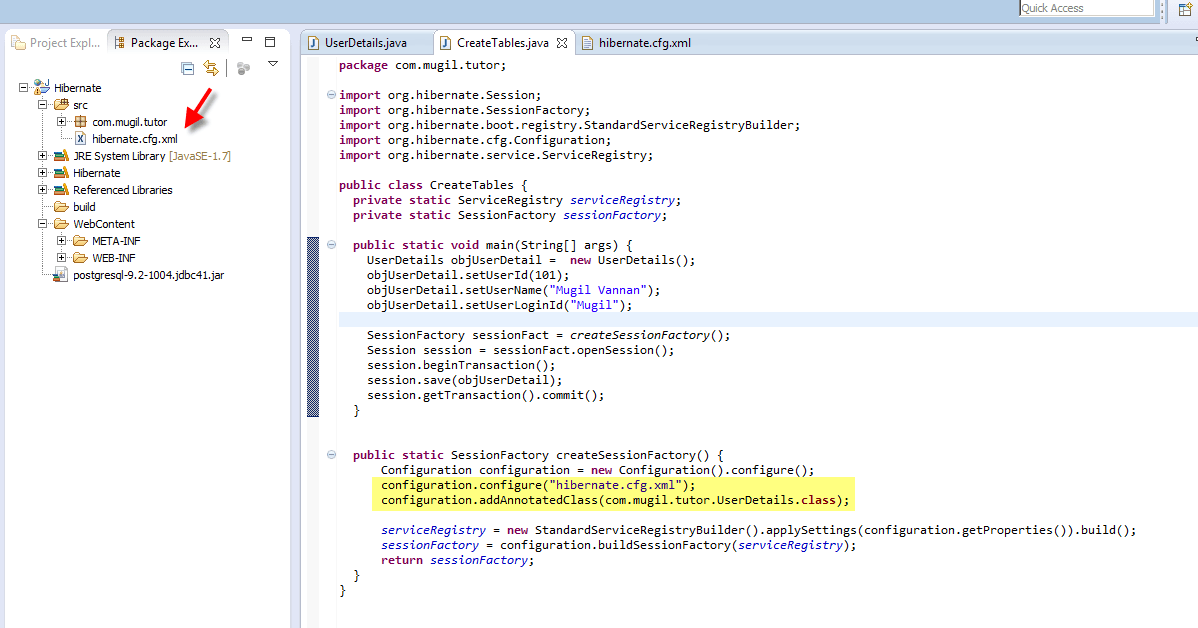Open the Java EE perspective icon near Quick Access
Viewport: 1198px width, 628px height.
[x=1186, y=8]
